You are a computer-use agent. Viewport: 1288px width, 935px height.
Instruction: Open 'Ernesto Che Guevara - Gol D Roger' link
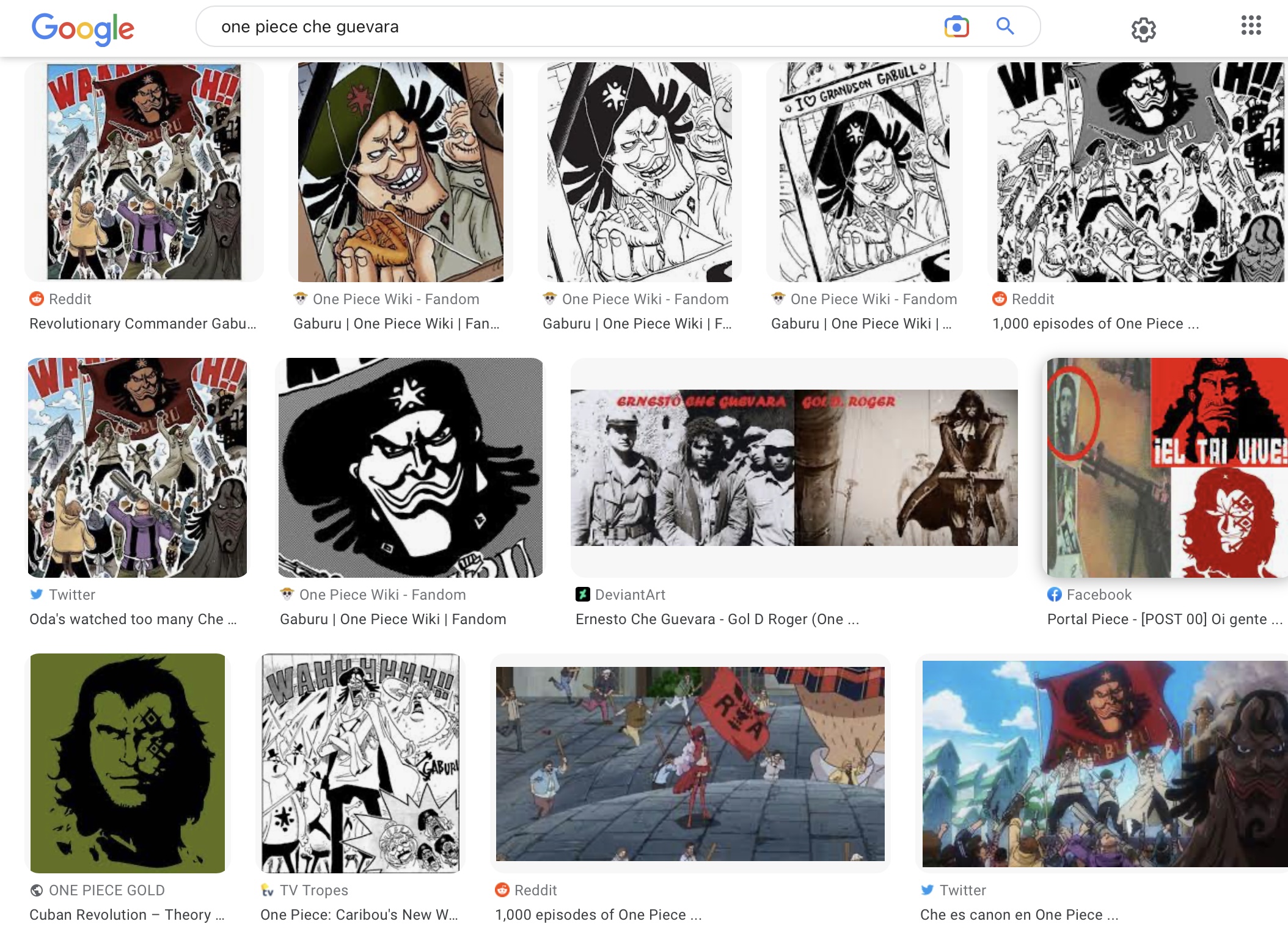(x=717, y=619)
